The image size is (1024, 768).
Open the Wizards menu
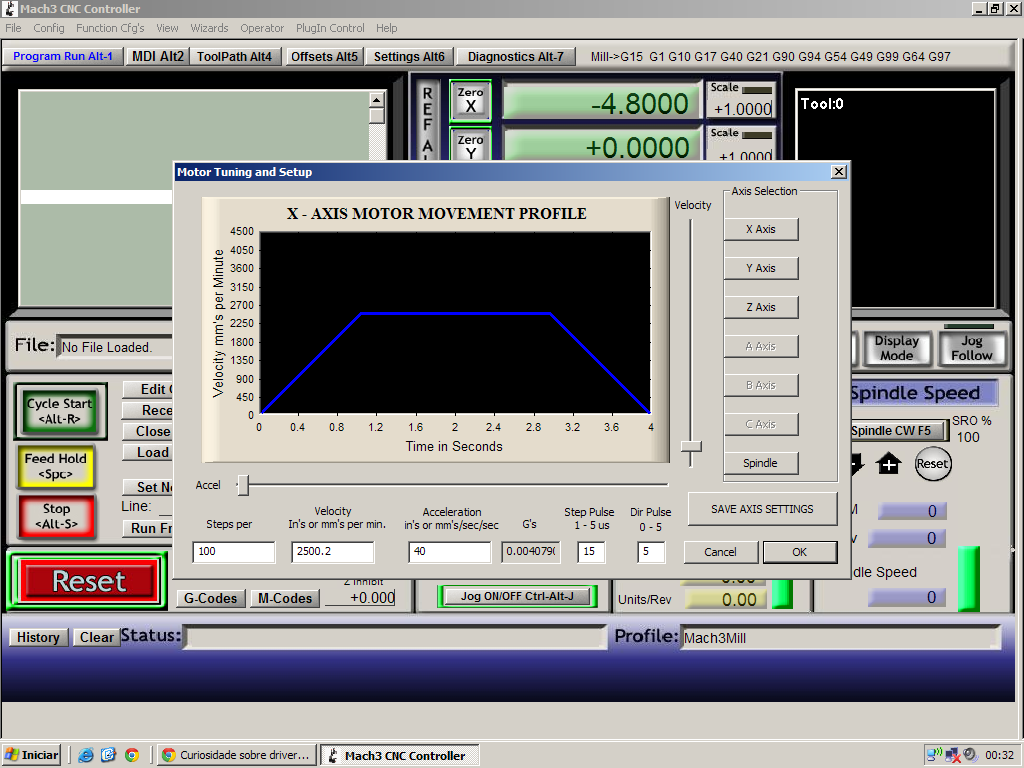[x=210, y=28]
